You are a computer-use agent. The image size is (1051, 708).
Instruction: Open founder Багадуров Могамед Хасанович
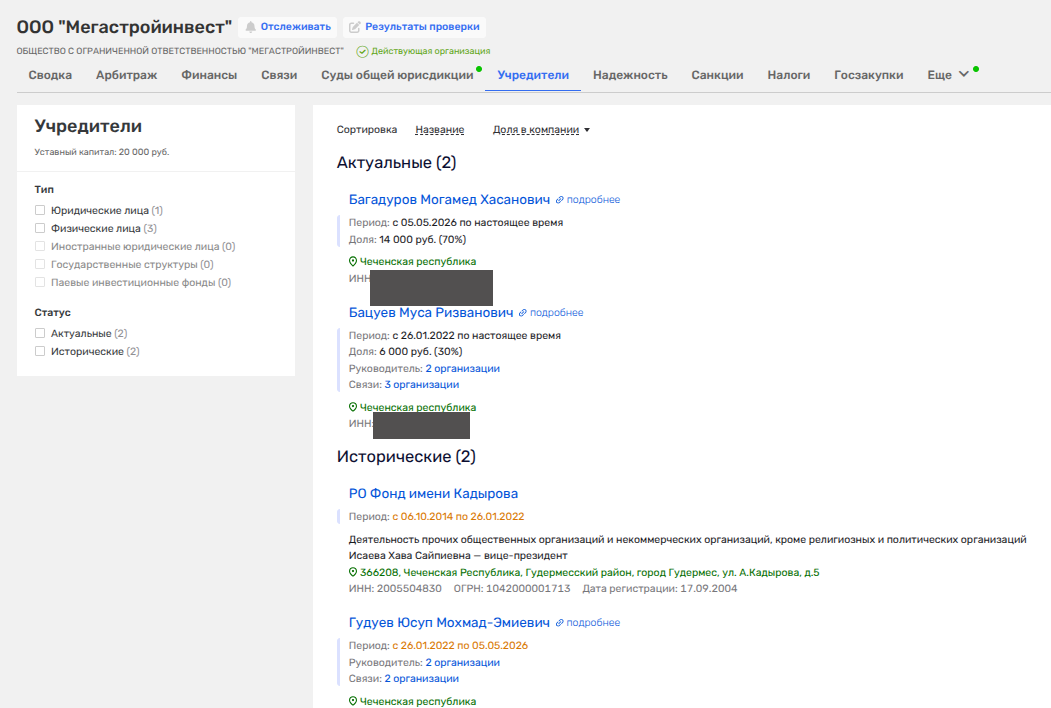pos(449,200)
